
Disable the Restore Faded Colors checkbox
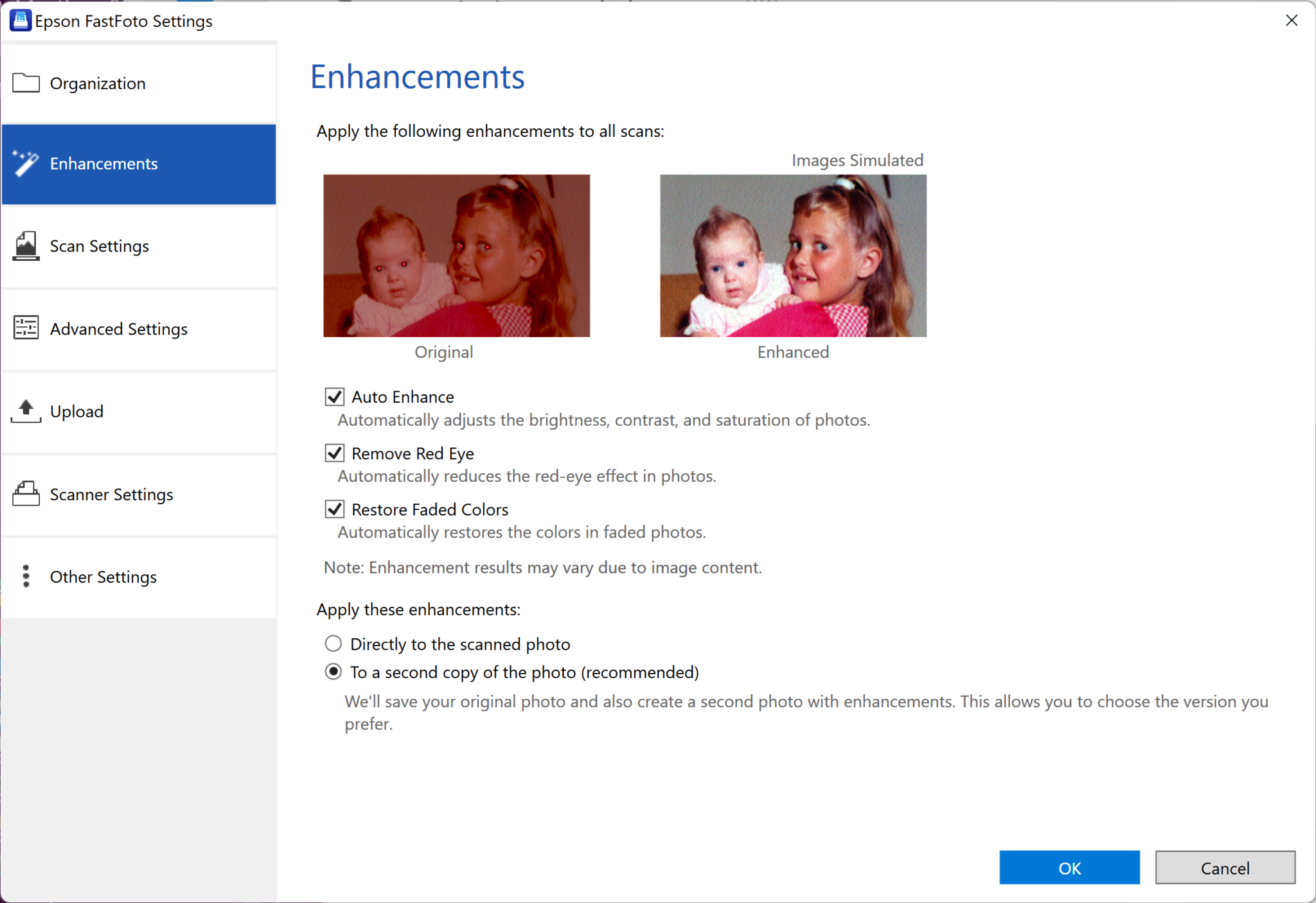point(334,509)
